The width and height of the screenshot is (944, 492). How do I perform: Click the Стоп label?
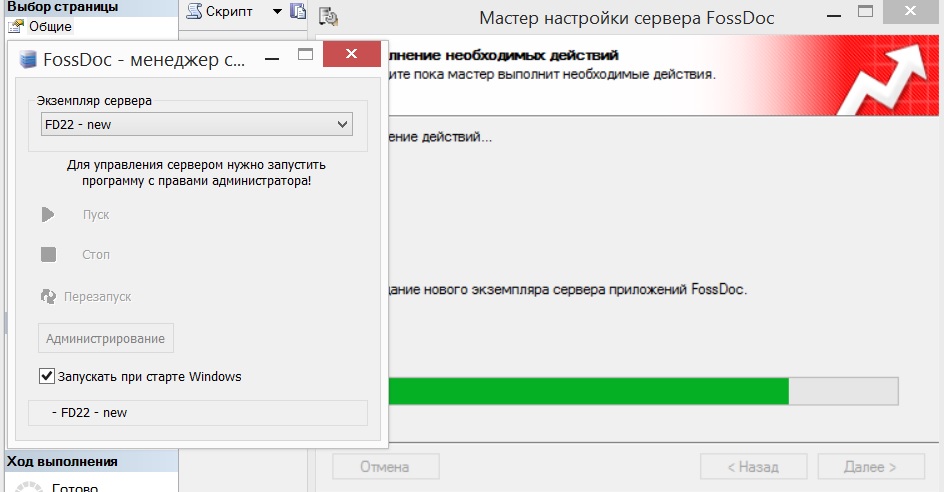96,255
